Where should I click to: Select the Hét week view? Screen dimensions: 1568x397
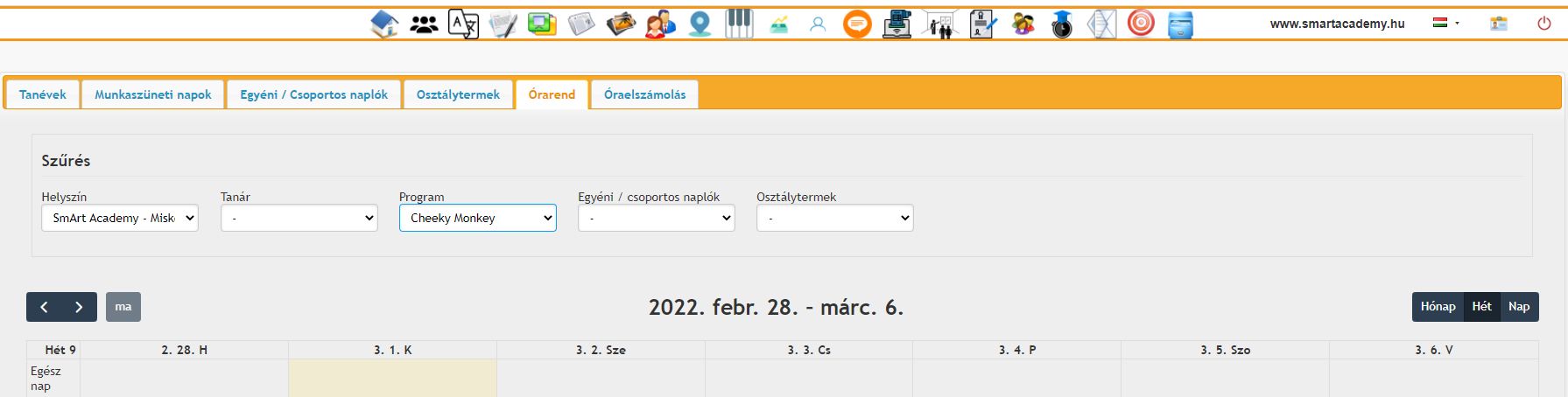(1481, 307)
